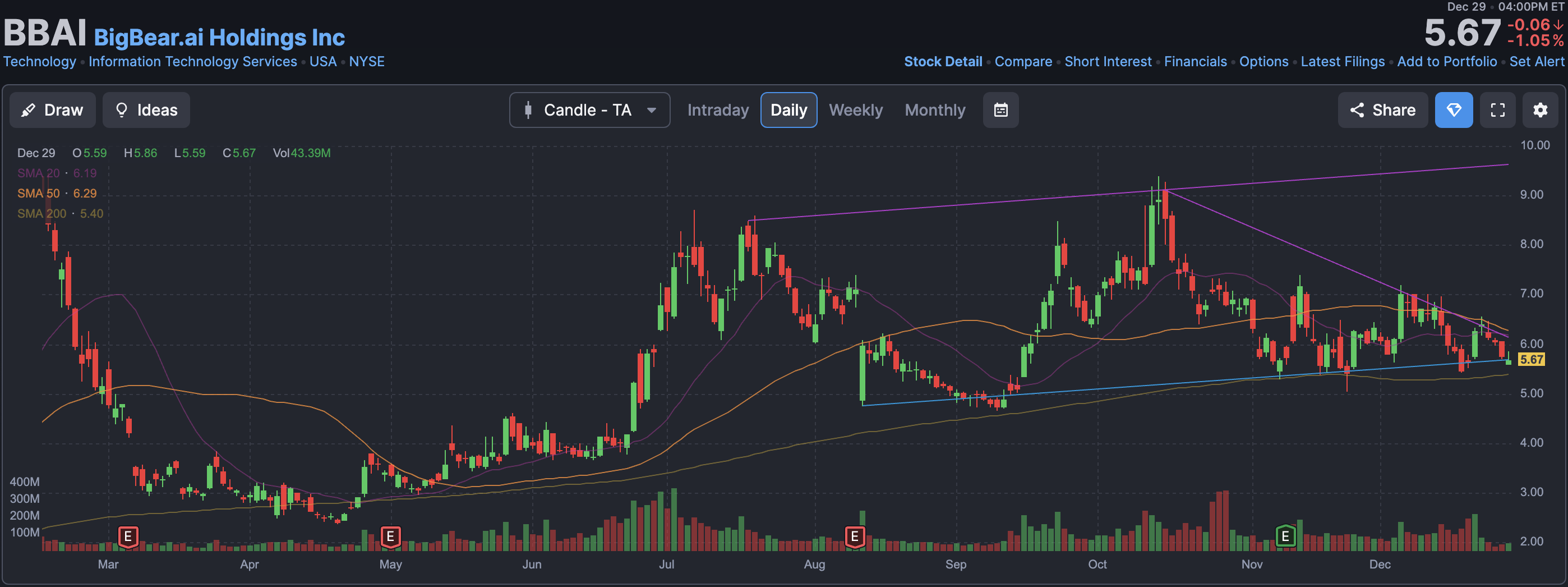Click the blue diamond premium icon

tap(1454, 110)
